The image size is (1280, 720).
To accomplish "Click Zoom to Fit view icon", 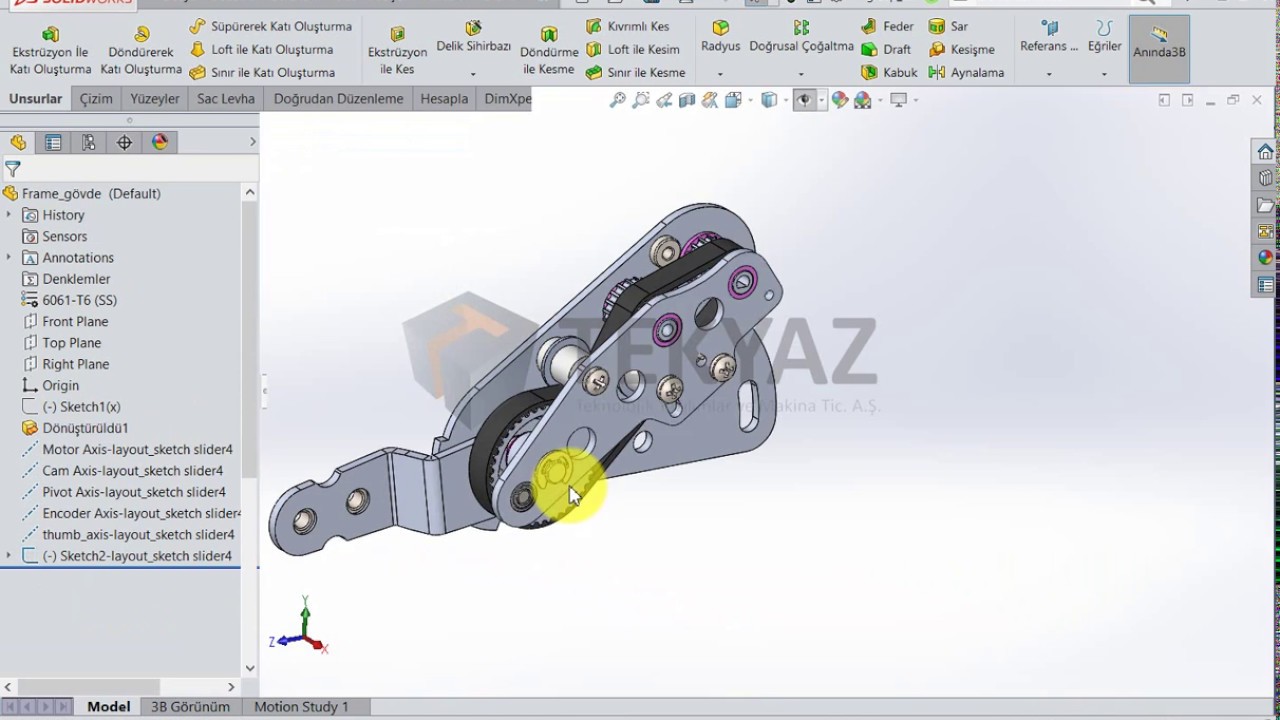I will pyautogui.click(x=618, y=100).
